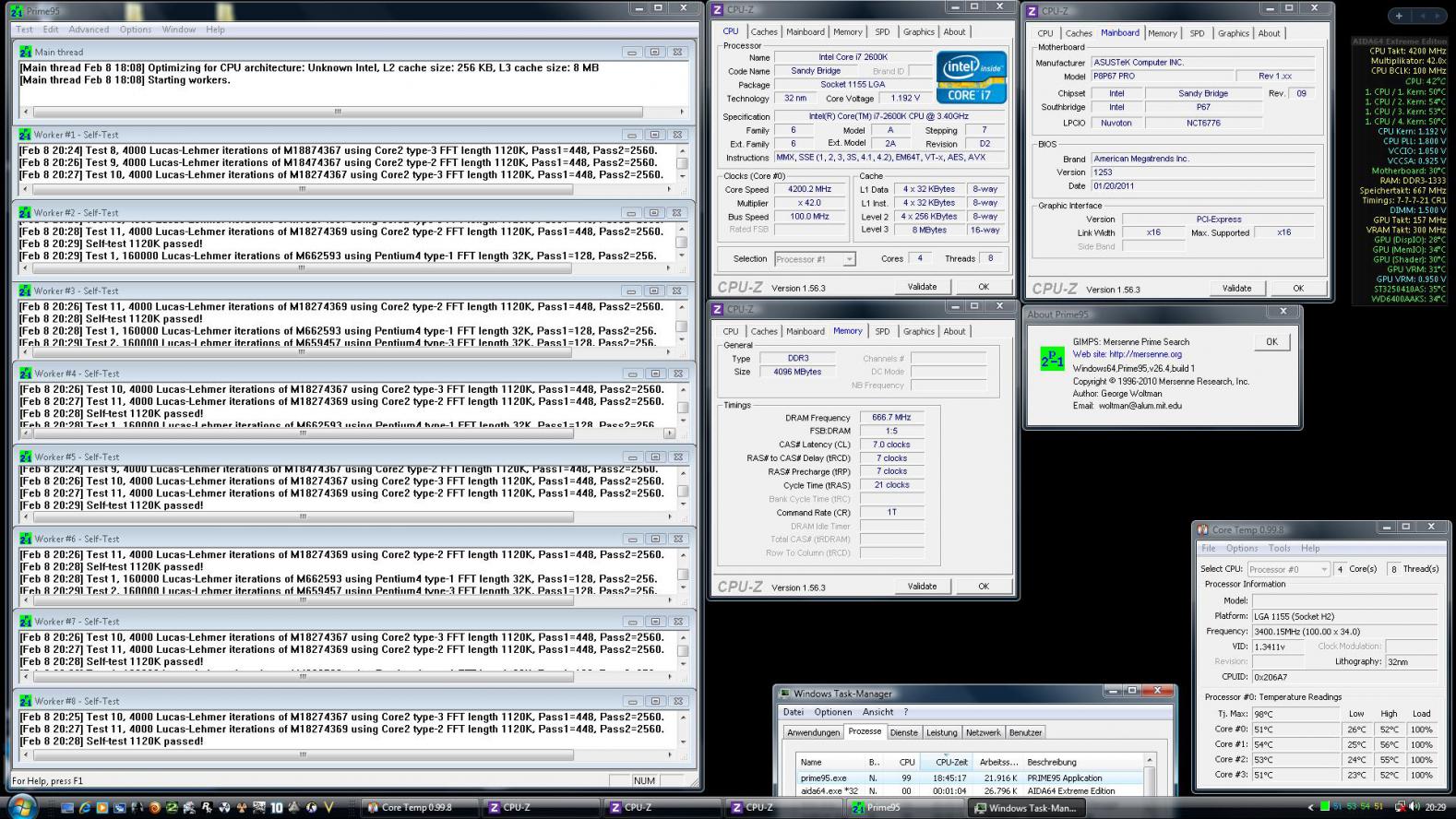Click the DRAM Frequency 666.7 MHz field
Image resolution: width=1456 pixels, height=819 pixels.
[x=891, y=418]
